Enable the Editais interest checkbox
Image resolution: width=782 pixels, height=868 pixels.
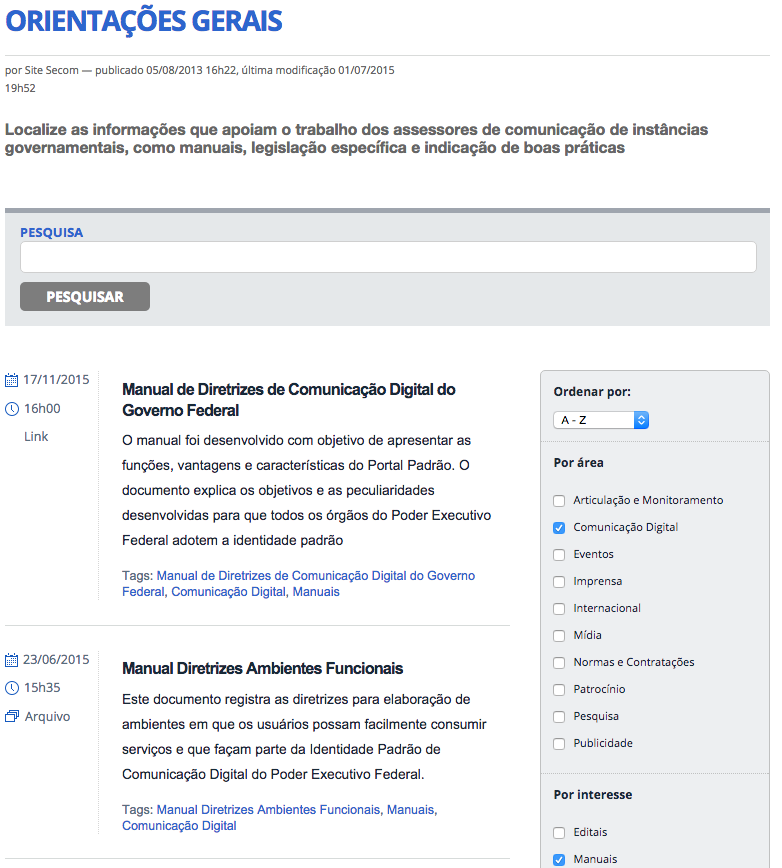559,833
